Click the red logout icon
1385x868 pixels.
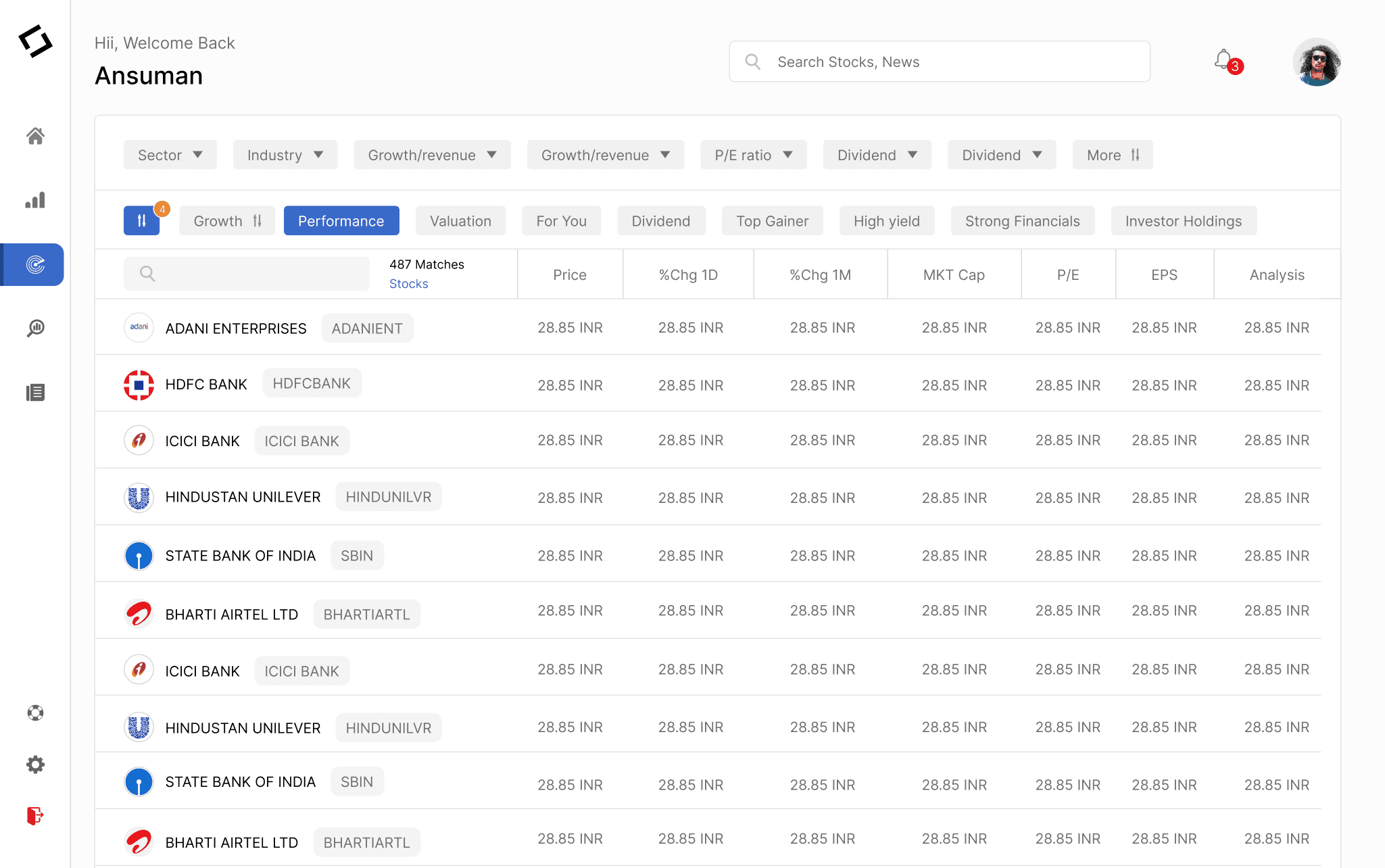click(35, 816)
